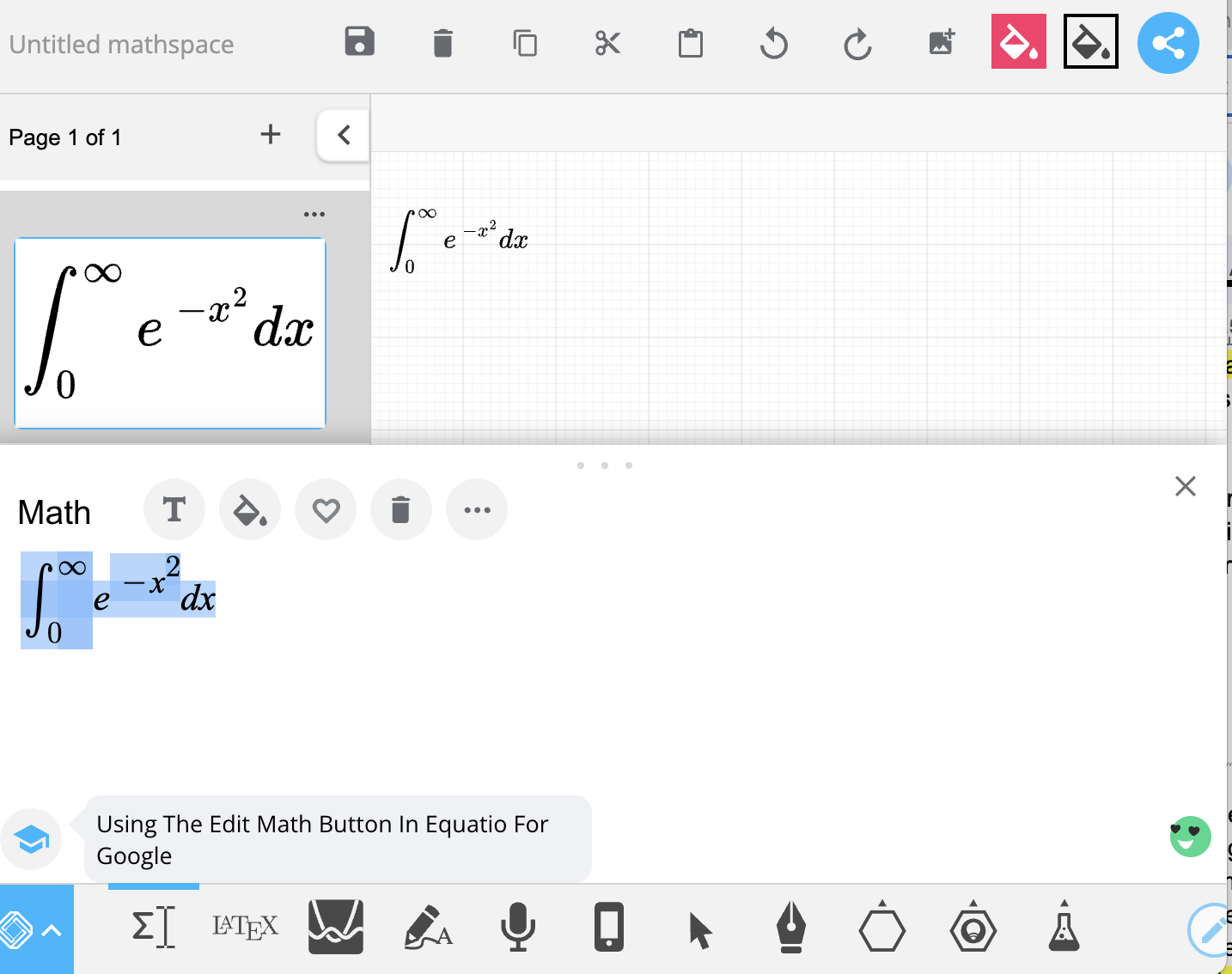The image size is (1232, 974).
Task: Open the page thumbnail three-dot menu
Action: (x=314, y=214)
